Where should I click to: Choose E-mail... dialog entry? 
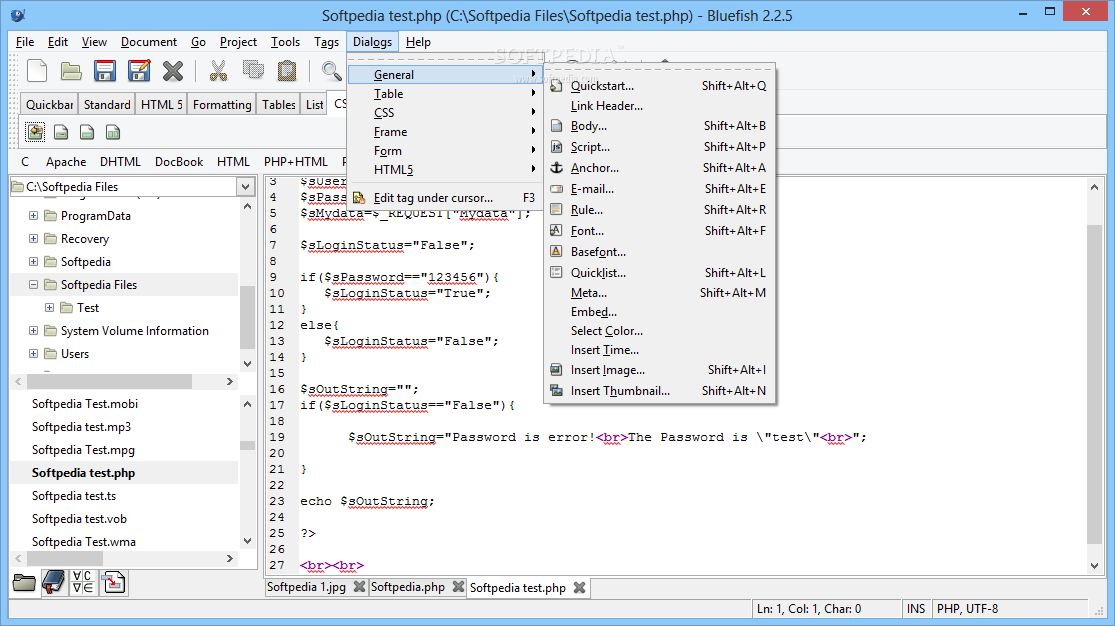tap(659, 189)
